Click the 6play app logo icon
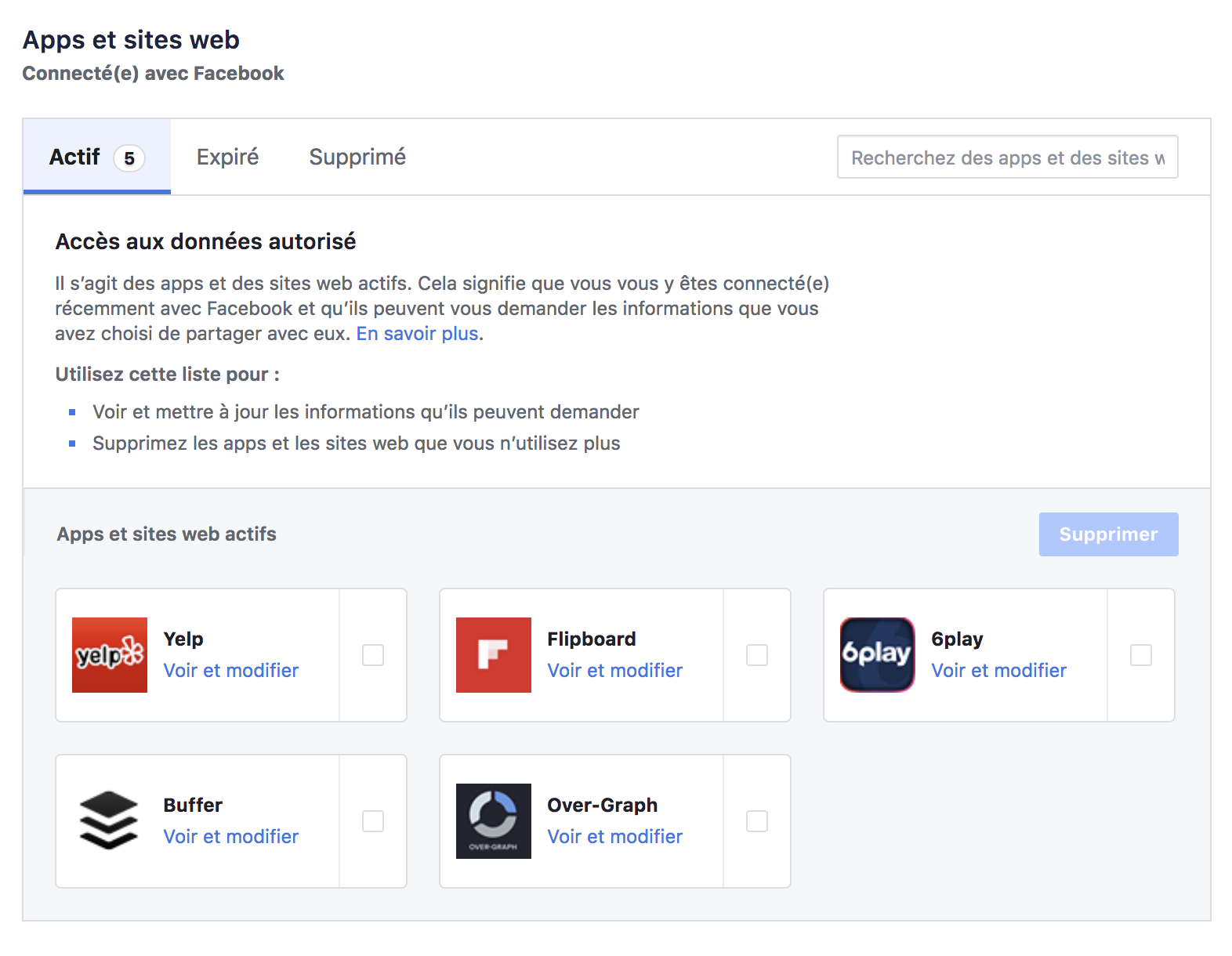1232x956 pixels. click(x=877, y=655)
